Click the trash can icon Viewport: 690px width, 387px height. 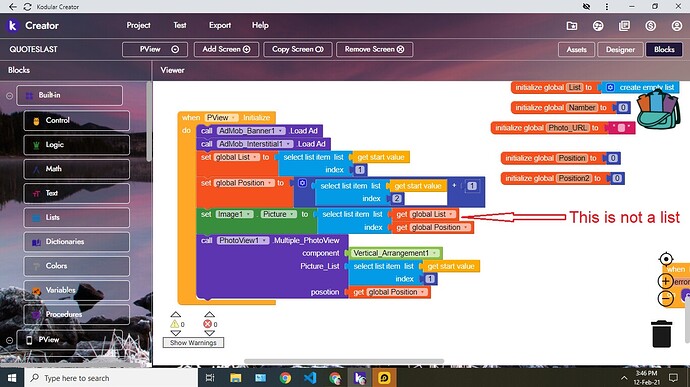click(661, 334)
